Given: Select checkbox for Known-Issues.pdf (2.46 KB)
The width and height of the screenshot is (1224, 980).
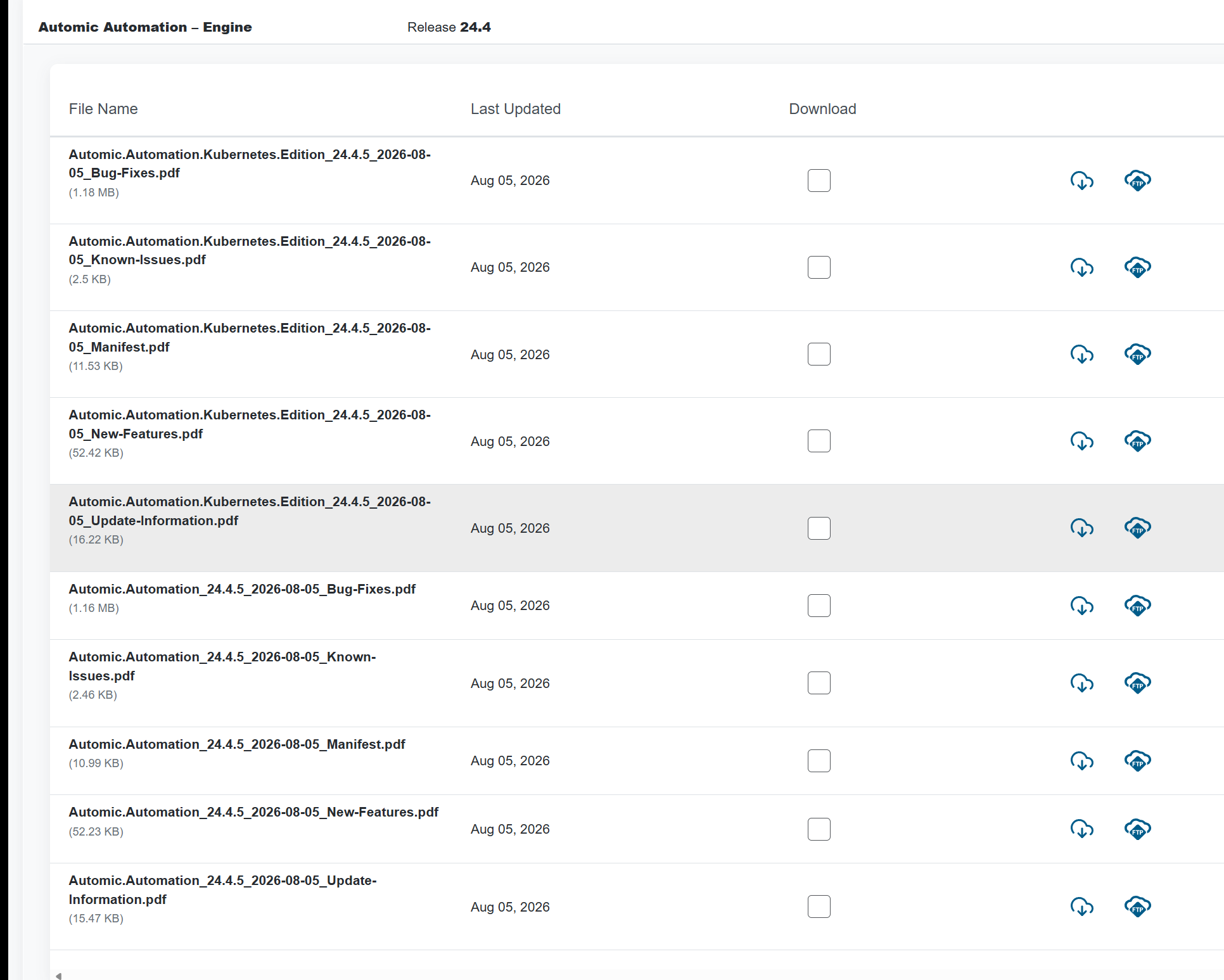Looking at the screenshot, I should (819, 683).
